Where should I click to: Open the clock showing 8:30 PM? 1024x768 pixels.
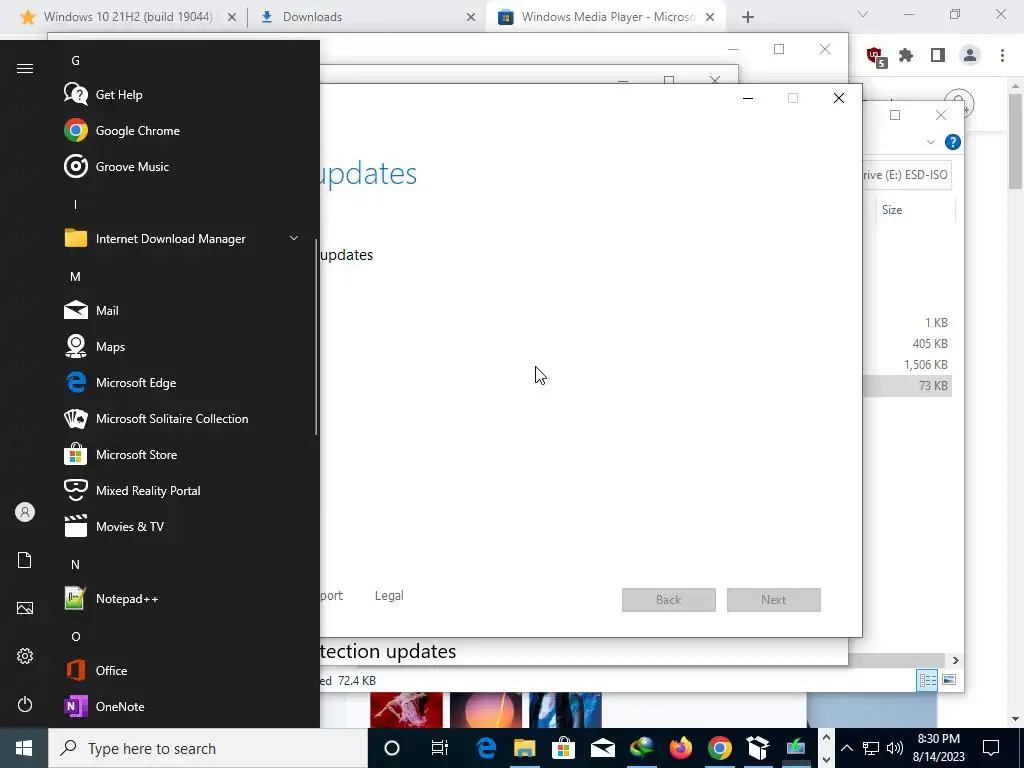point(938,748)
